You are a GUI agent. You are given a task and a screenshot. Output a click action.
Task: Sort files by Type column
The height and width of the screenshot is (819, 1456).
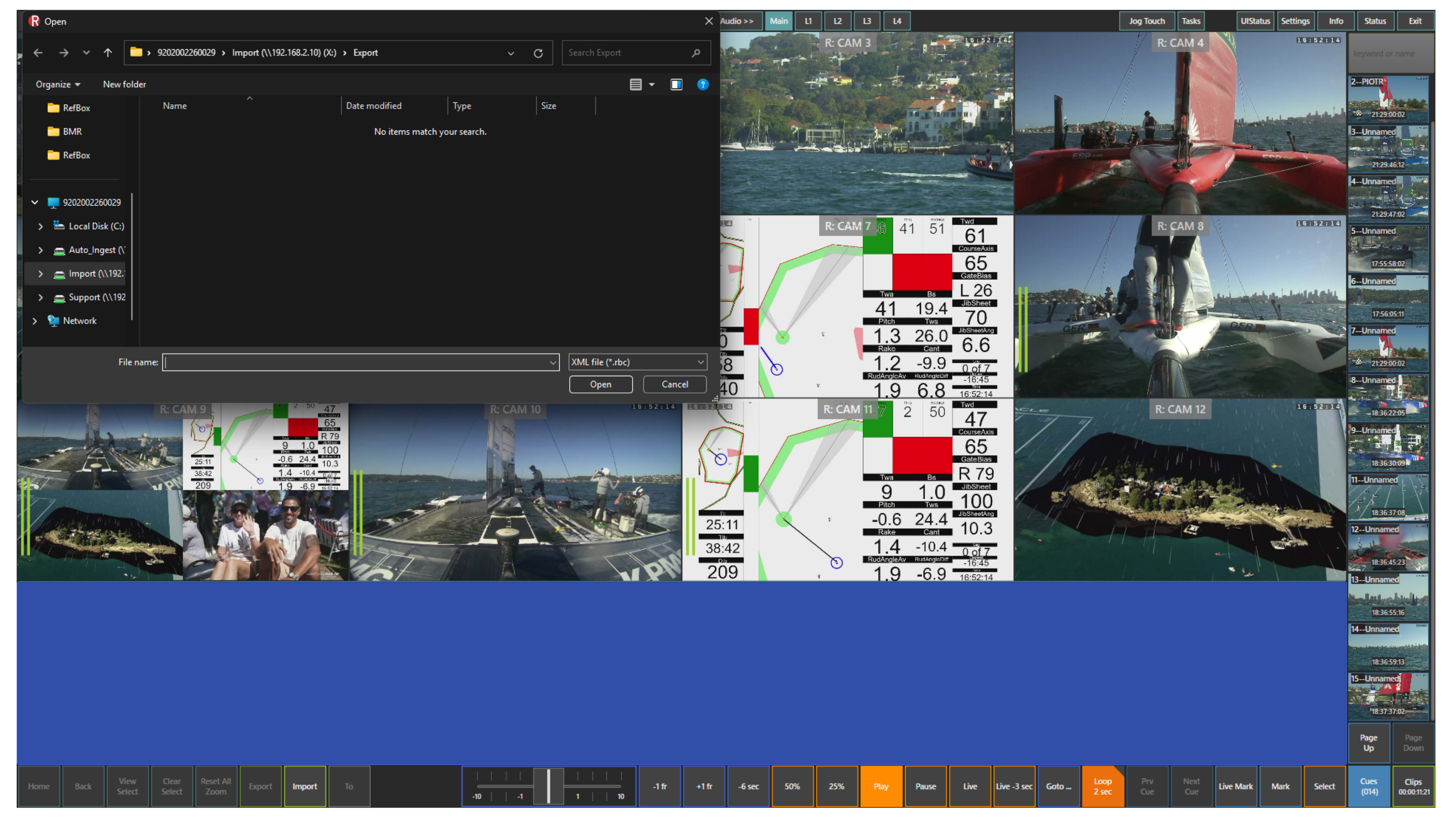pos(462,106)
